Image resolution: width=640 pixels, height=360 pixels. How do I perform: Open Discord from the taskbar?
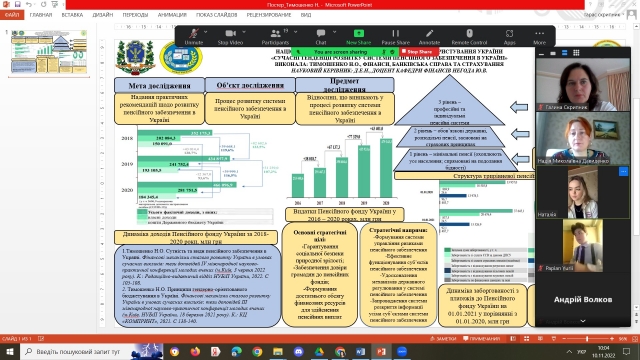298,351
